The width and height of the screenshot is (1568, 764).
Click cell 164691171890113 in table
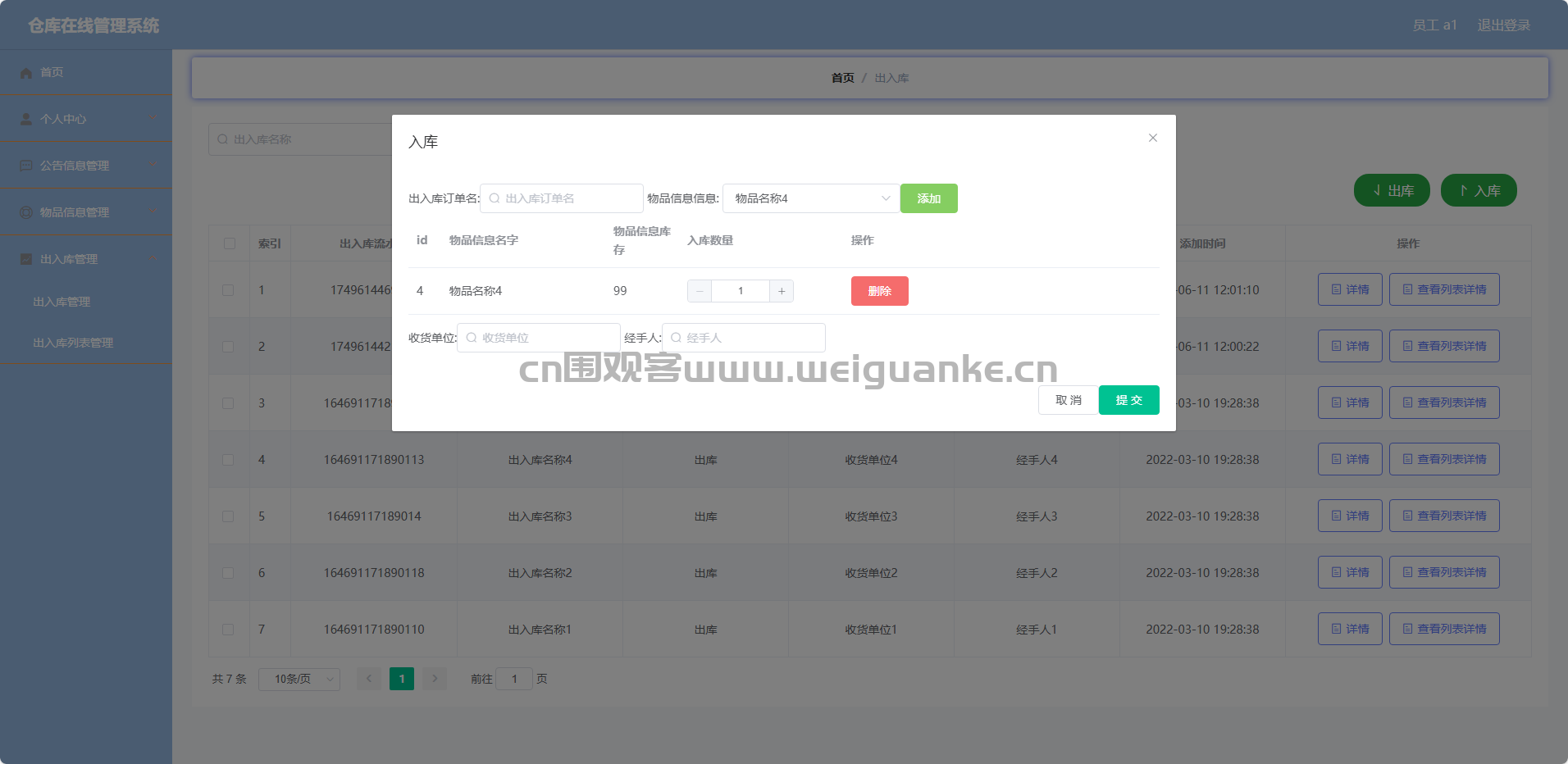coord(374,460)
